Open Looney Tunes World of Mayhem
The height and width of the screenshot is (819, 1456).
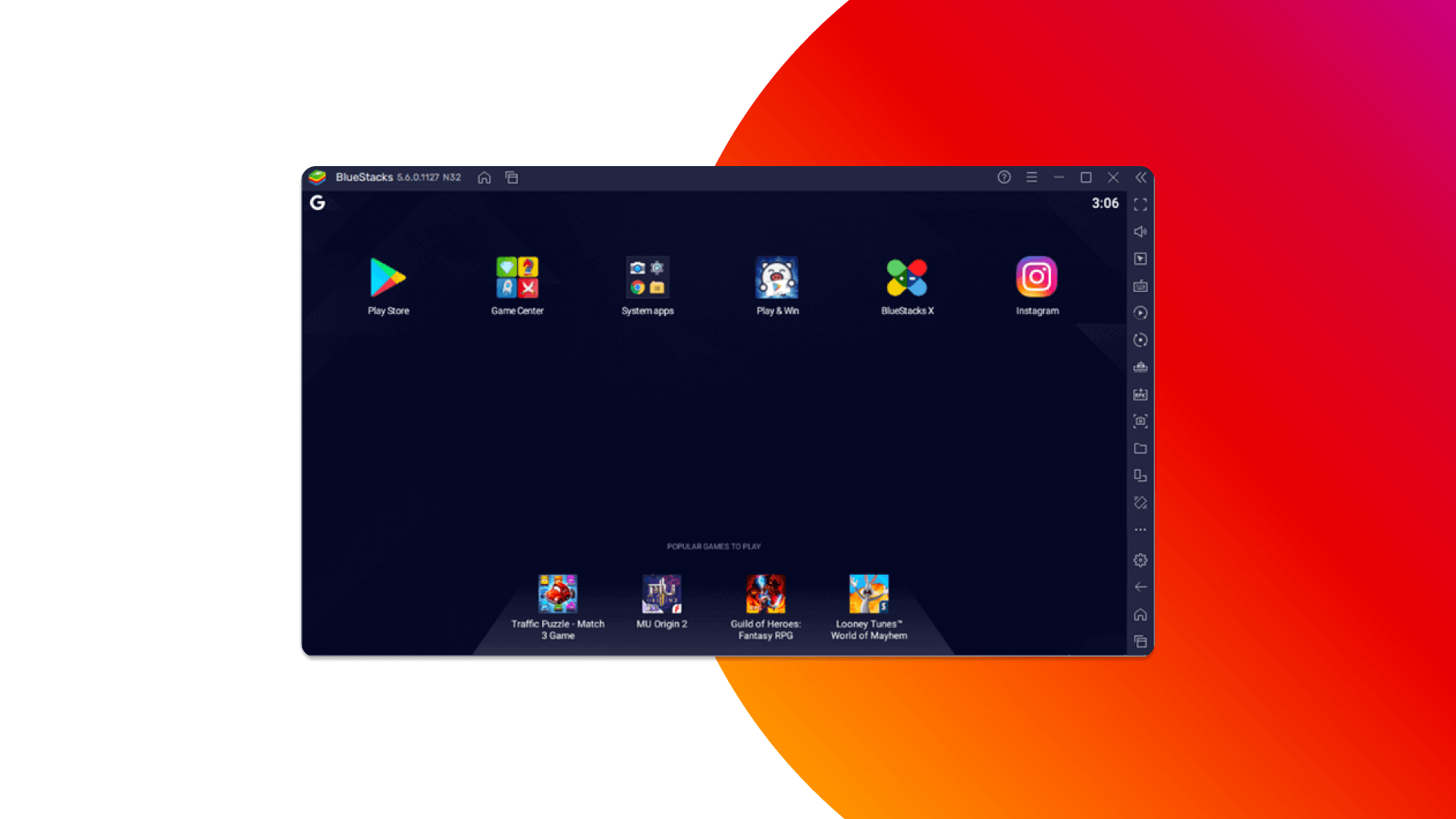tap(869, 594)
